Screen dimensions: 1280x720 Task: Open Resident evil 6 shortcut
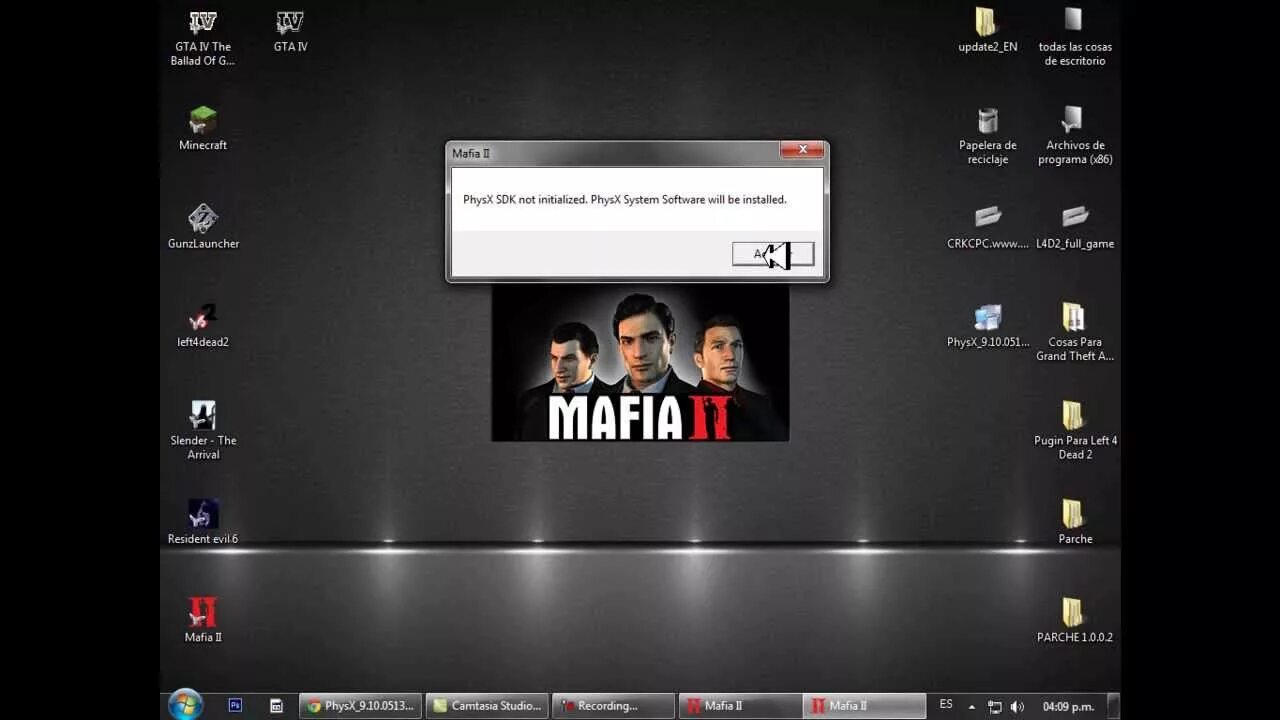click(x=203, y=522)
